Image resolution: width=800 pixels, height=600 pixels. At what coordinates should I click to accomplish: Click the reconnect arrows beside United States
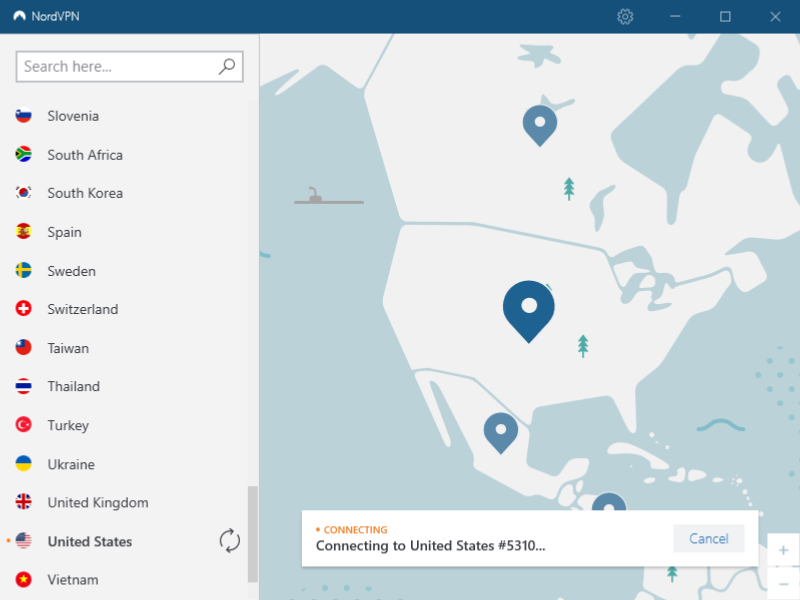tap(230, 541)
